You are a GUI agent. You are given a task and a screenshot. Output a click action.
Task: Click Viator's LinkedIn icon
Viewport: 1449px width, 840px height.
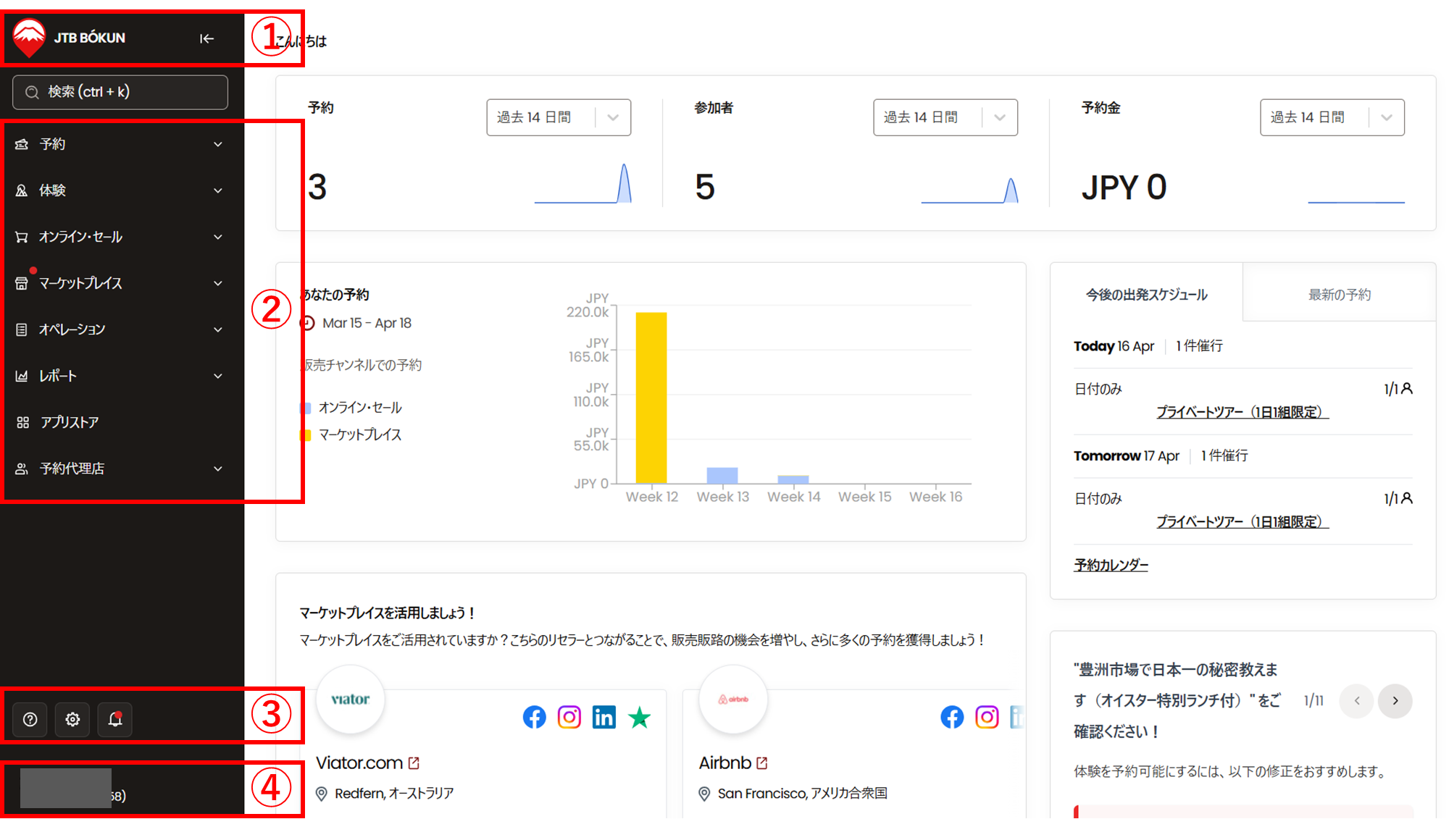[x=604, y=717]
